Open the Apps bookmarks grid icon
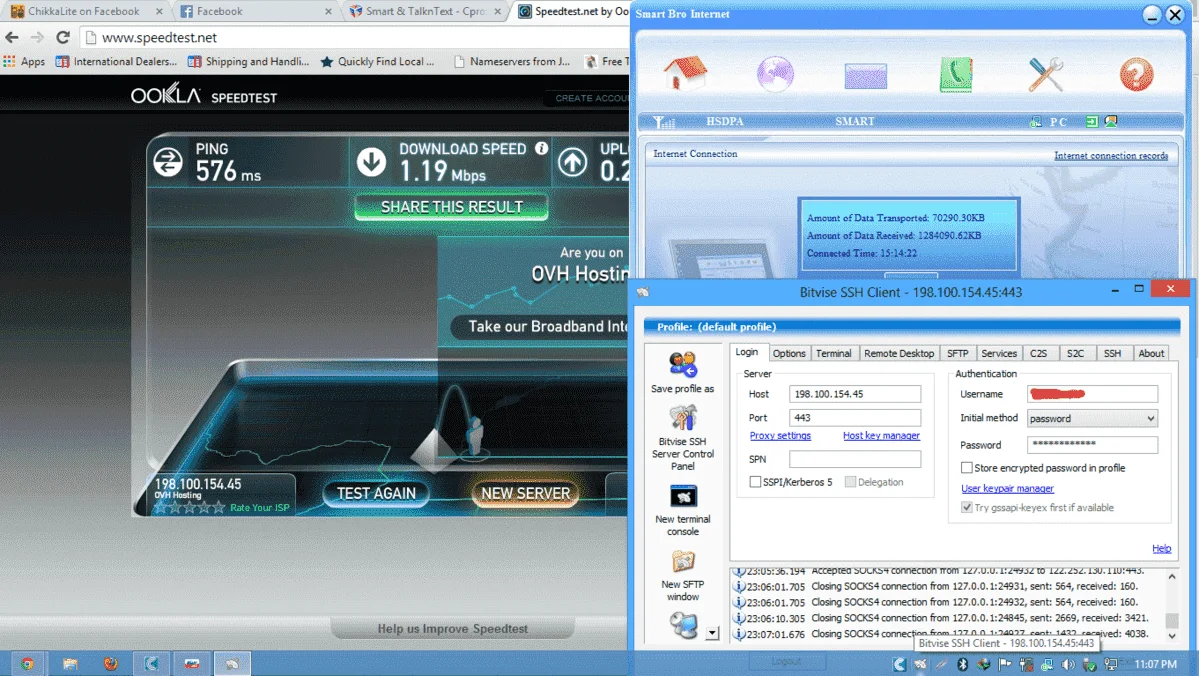Image resolution: width=1199 pixels, height=676 pixels. click(x=9, y=61)
